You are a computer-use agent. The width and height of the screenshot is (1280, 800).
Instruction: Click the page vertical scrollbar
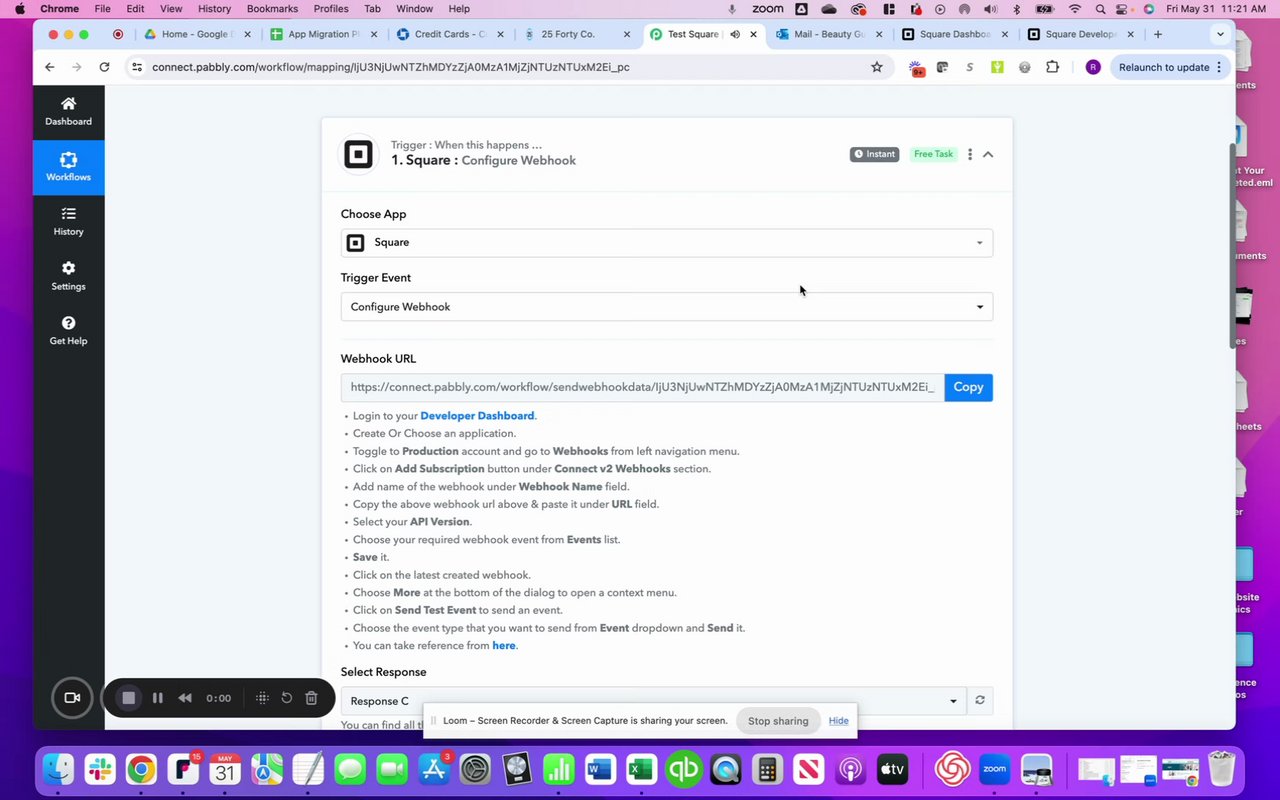point(1232,245)
